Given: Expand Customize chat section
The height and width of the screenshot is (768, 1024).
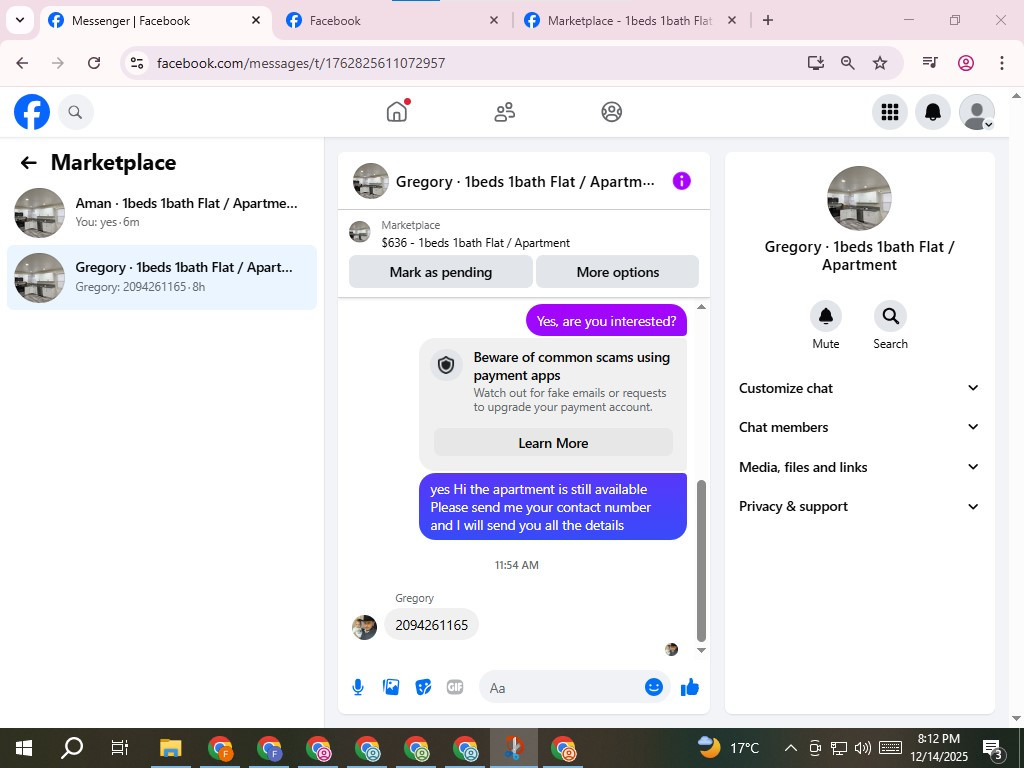Looking at the screenshot, I should 859,388.
